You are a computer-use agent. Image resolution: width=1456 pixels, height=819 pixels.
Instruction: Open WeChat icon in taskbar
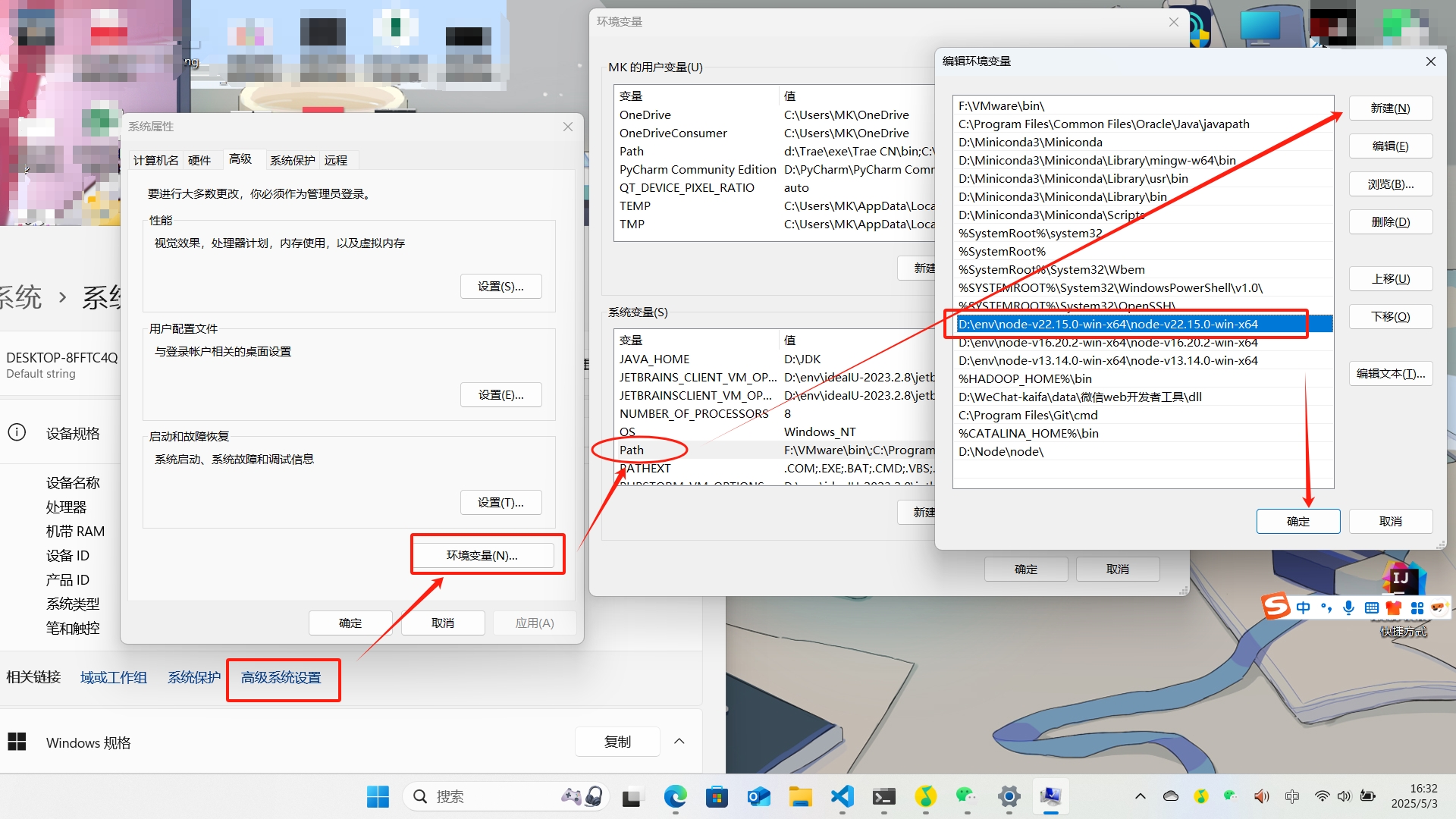pos(965,795)
